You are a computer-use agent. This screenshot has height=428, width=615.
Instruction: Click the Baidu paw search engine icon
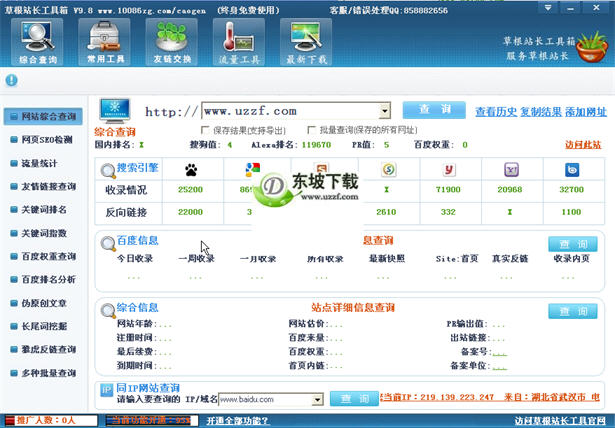[x=191, y=170]
